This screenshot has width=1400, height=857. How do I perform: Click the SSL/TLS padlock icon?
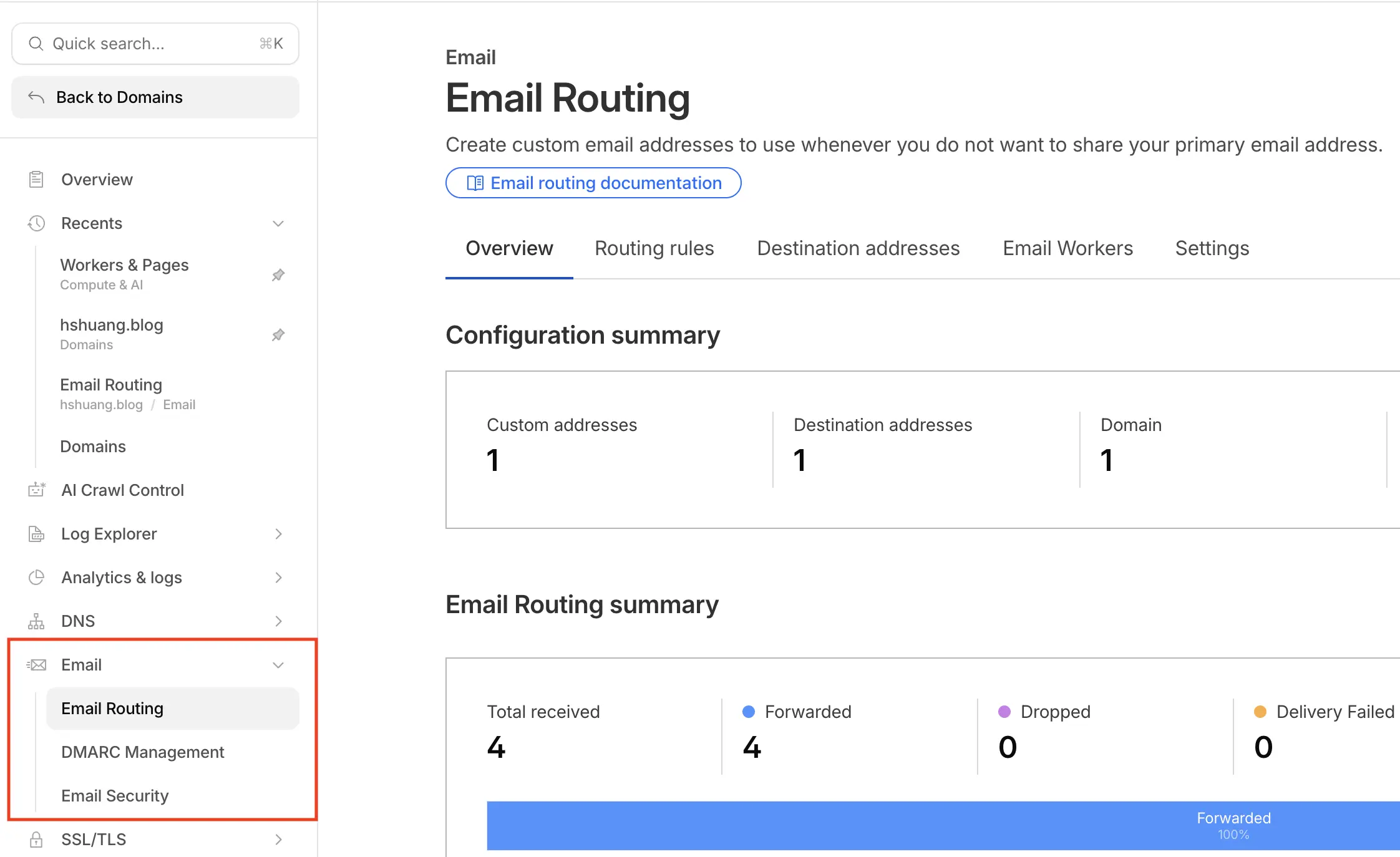pos(36,839)
